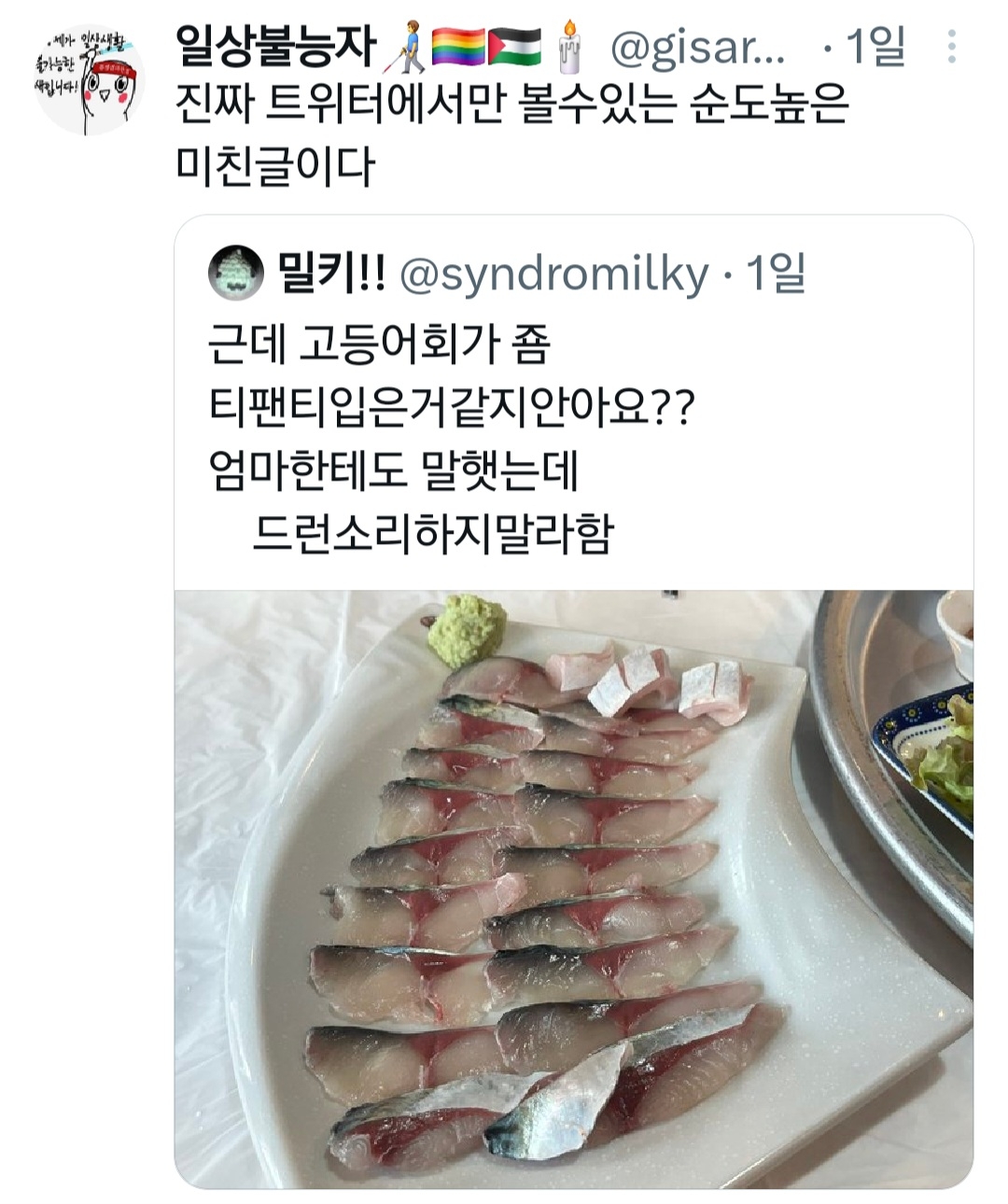Click the quoted line 엄마한테도 말했는데
This screenshot has width=1008, height=1204.
(394, 469)
